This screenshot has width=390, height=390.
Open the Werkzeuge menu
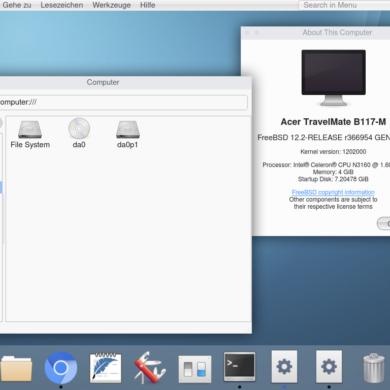[x=111, y=5]
